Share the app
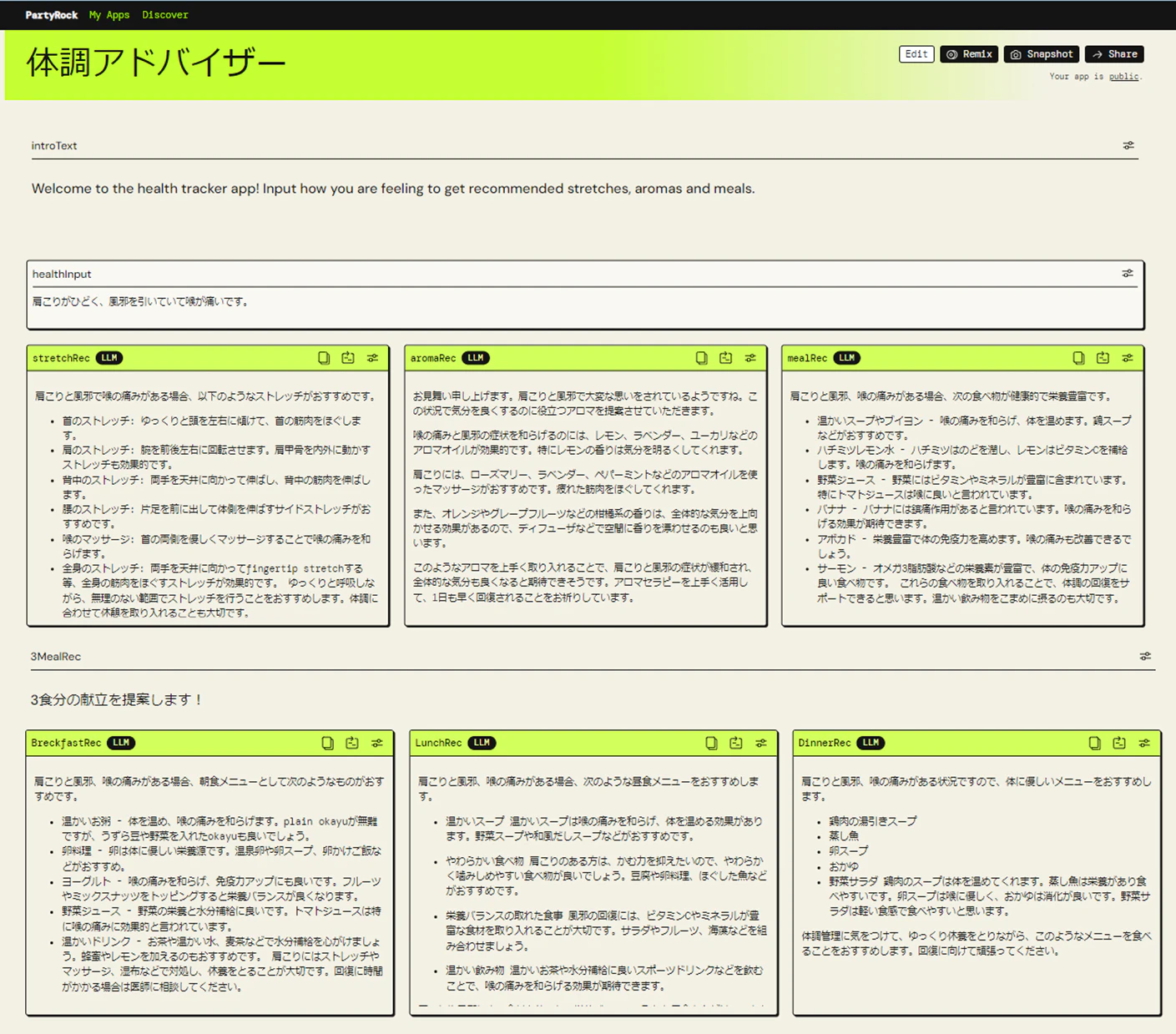 [x=1115, y=54]
